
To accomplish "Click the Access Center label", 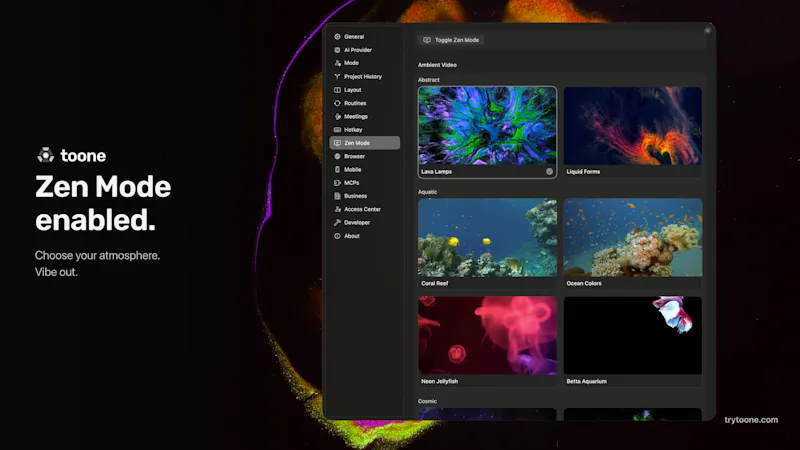I will click(x=362, y=209).
